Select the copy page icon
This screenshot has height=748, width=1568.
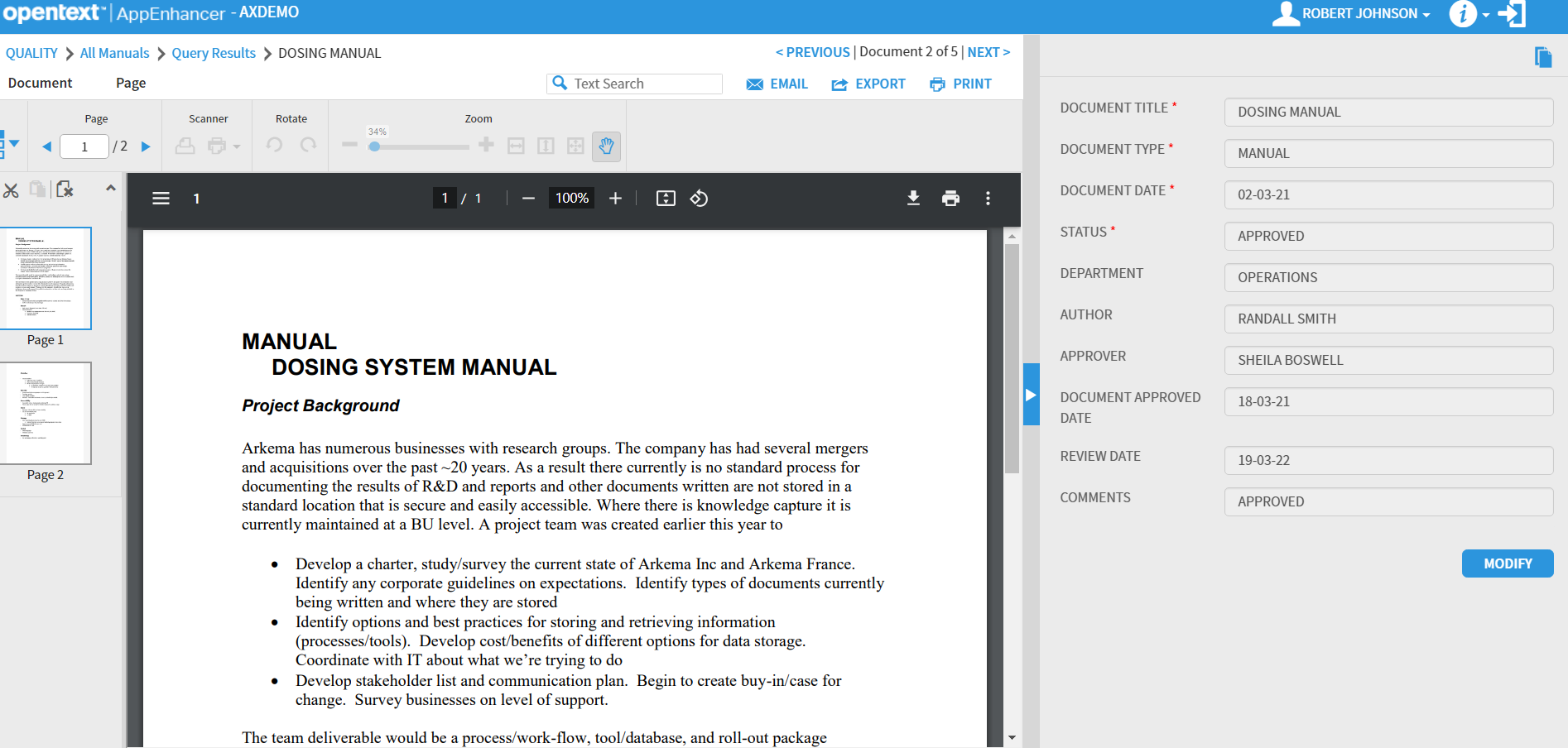(x=37, y=189)
